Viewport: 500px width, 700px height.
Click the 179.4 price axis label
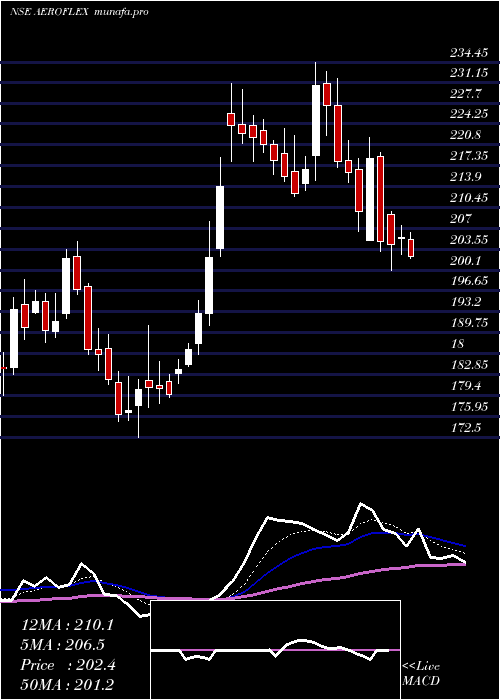point(465,385)
